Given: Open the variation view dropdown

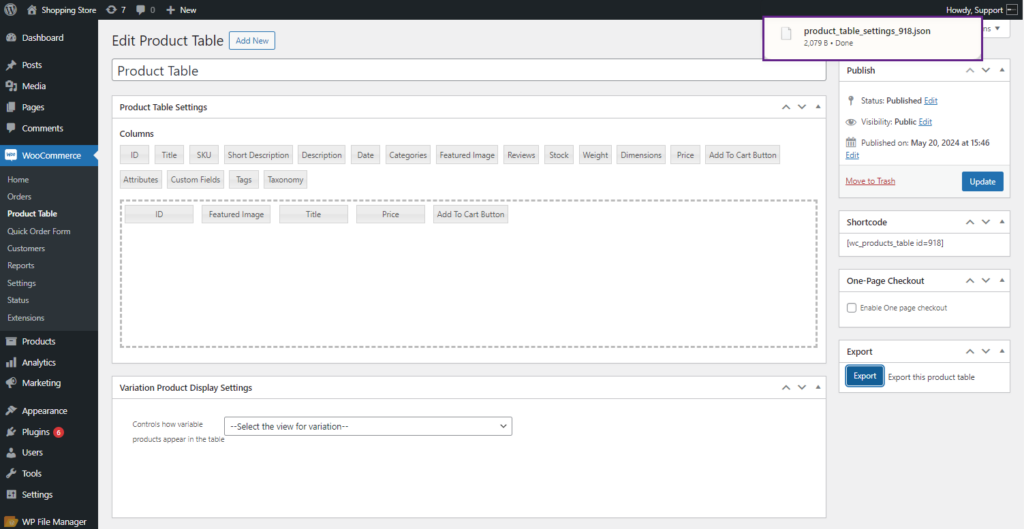Looking at the screenshot, I should tap(368, 426).
